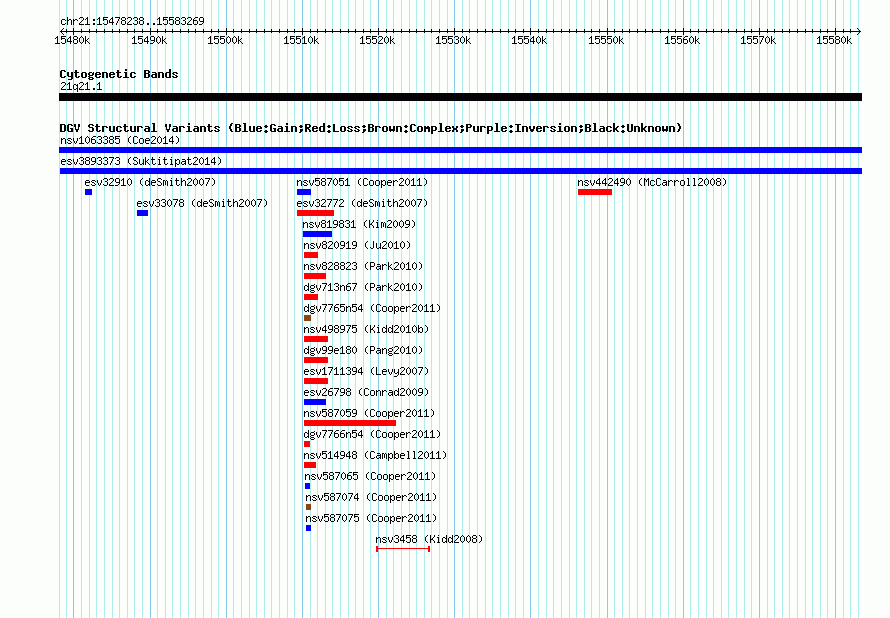Click the chr21:15478238..15583269 region label
Viewport: 890px width, 618px height.
click(x=132, y=21)
